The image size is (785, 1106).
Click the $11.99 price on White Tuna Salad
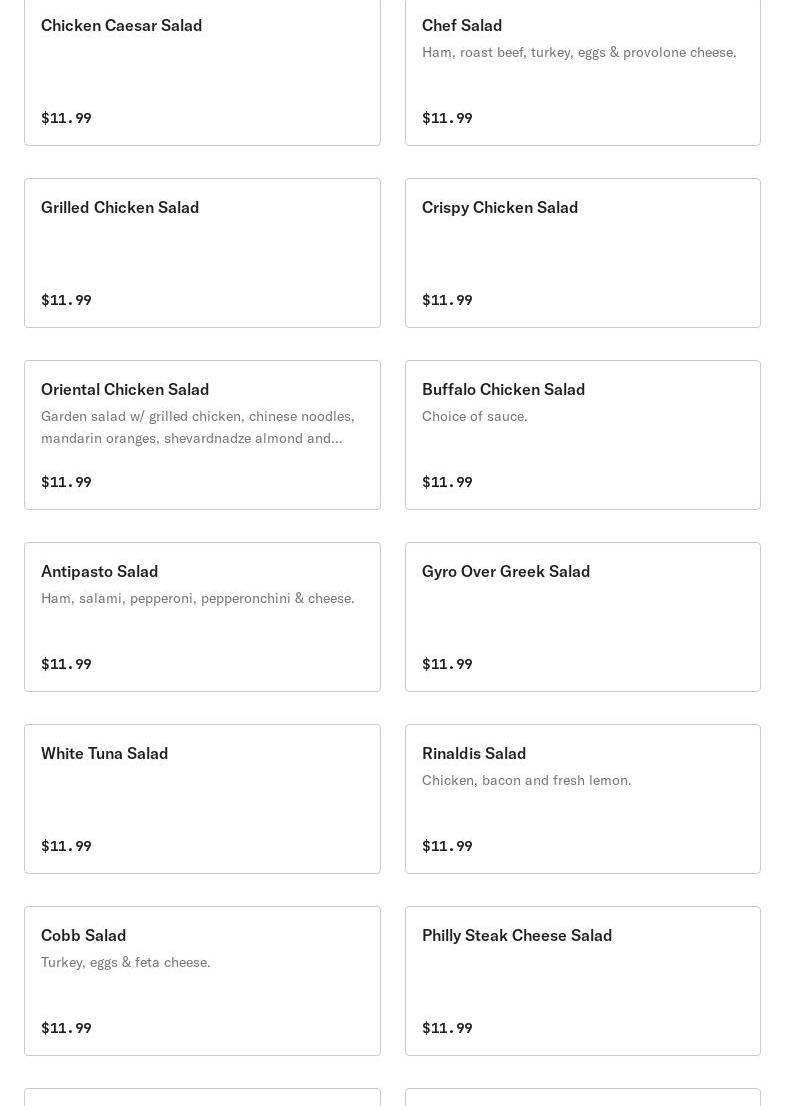click(x=66, y=846)
